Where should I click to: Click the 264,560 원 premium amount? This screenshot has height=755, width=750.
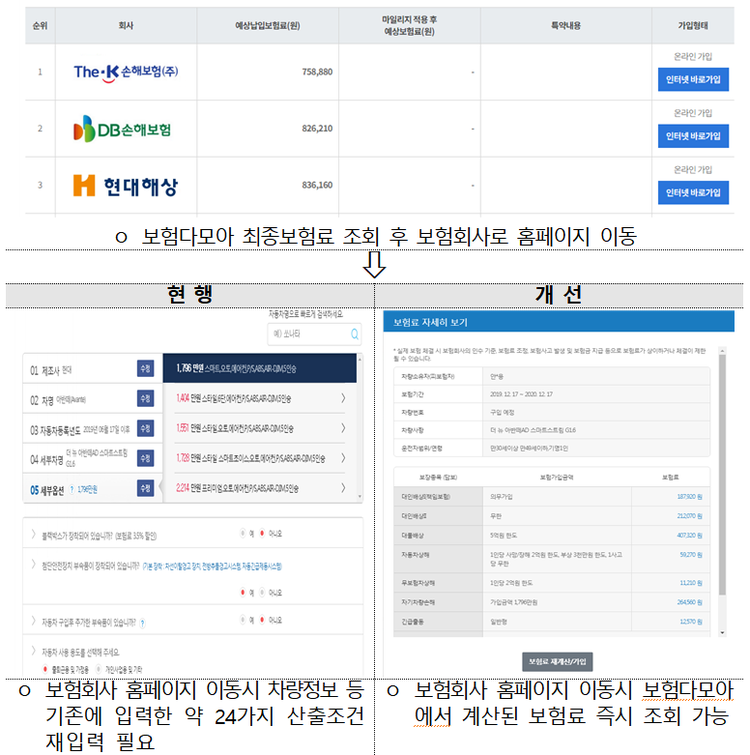689,602
